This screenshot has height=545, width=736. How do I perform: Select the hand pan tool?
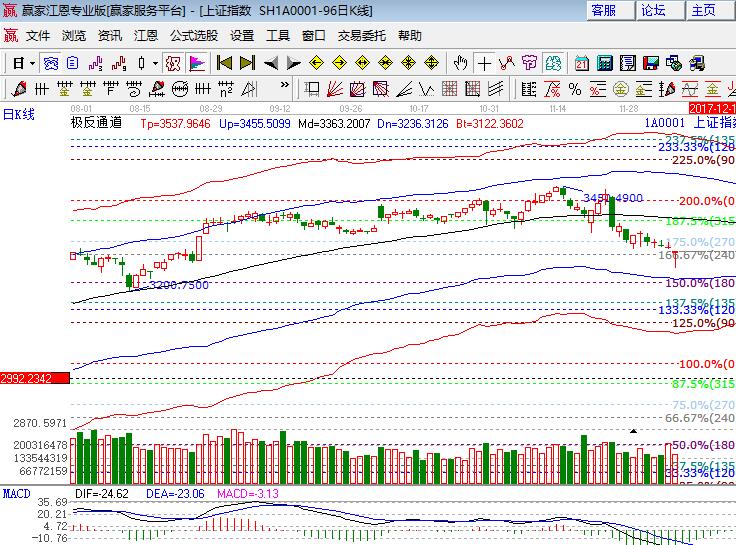click(x=461, y=63)
